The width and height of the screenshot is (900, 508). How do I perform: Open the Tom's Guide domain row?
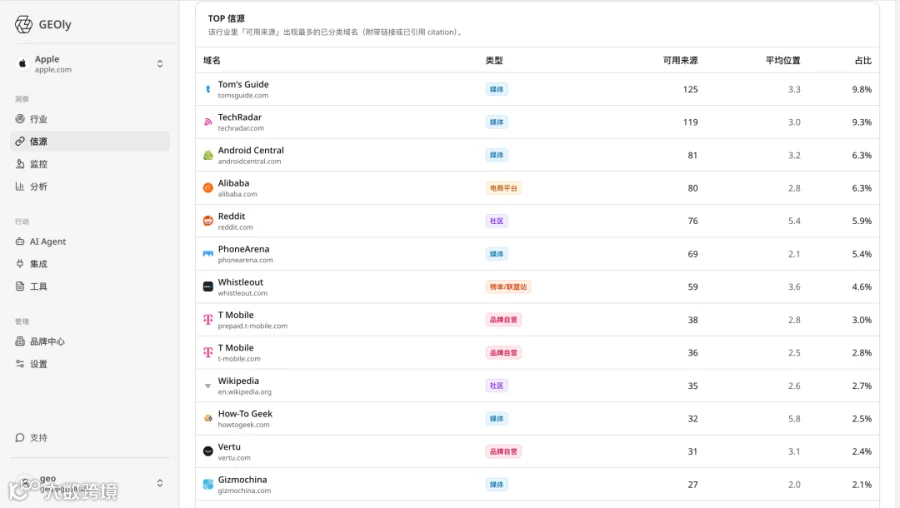pos(537,90)
